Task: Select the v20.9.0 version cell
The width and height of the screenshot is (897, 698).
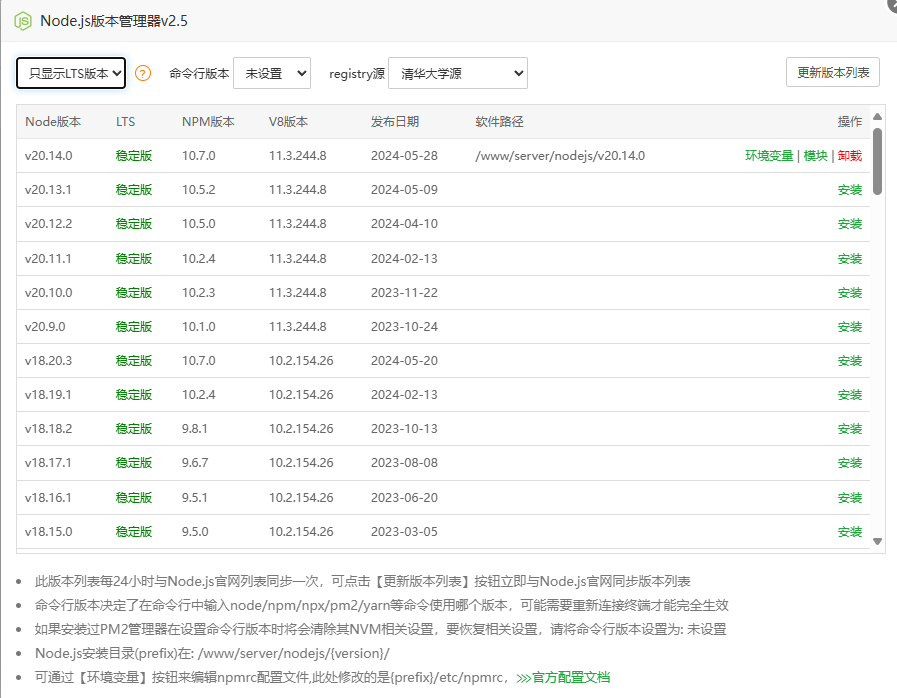Action: click(x=45, y=327)
